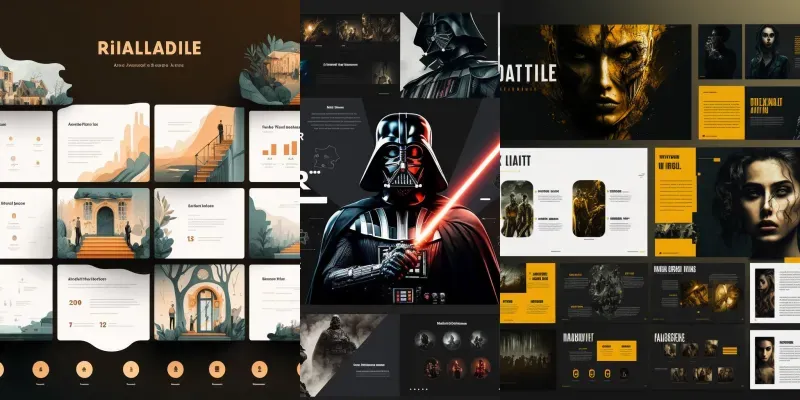Image resolution: width=800 pixels, height=400 pixels.
Task: Open the dark slide with gray thumbnail grid
Action: click(697, 360)
